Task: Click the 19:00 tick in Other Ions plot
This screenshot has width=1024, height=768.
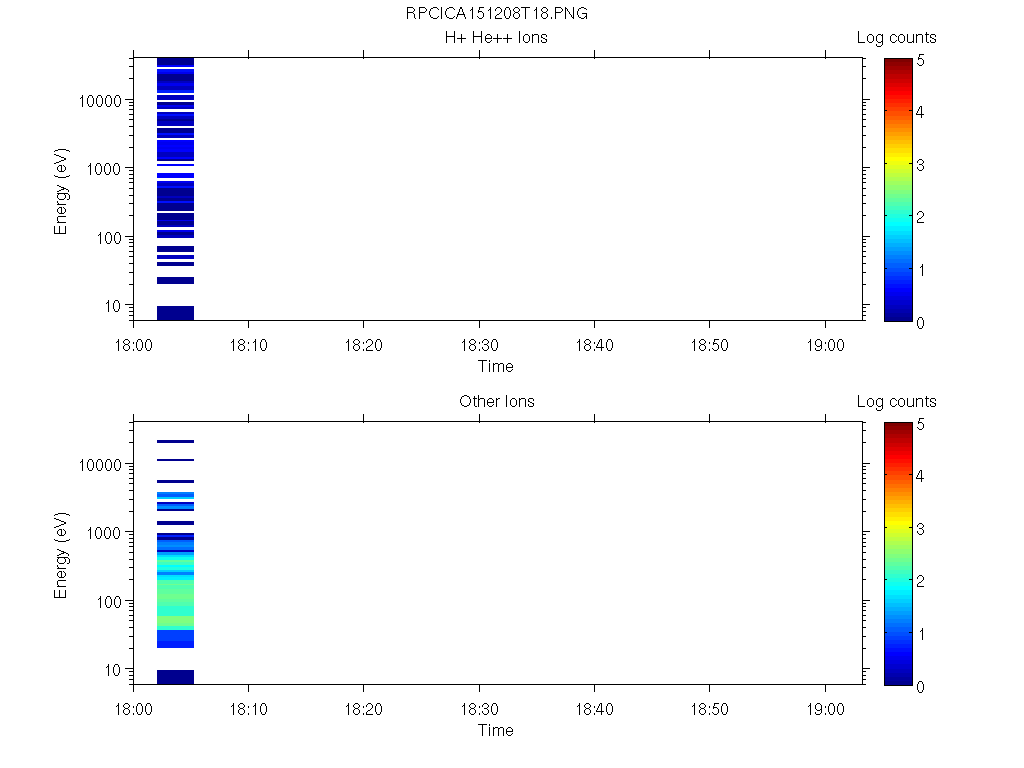Action: click(x=825, y=709)
